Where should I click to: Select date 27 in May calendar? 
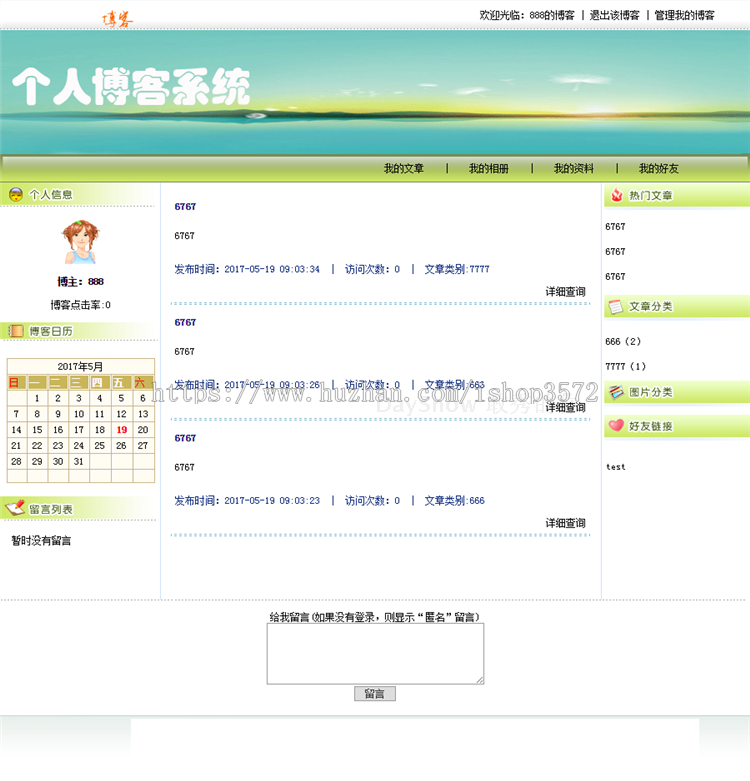[x=143, y=445]
